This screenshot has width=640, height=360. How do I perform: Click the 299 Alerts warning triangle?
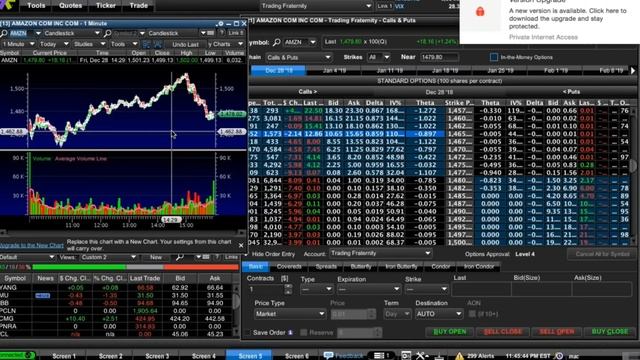(x=459, y=356)
